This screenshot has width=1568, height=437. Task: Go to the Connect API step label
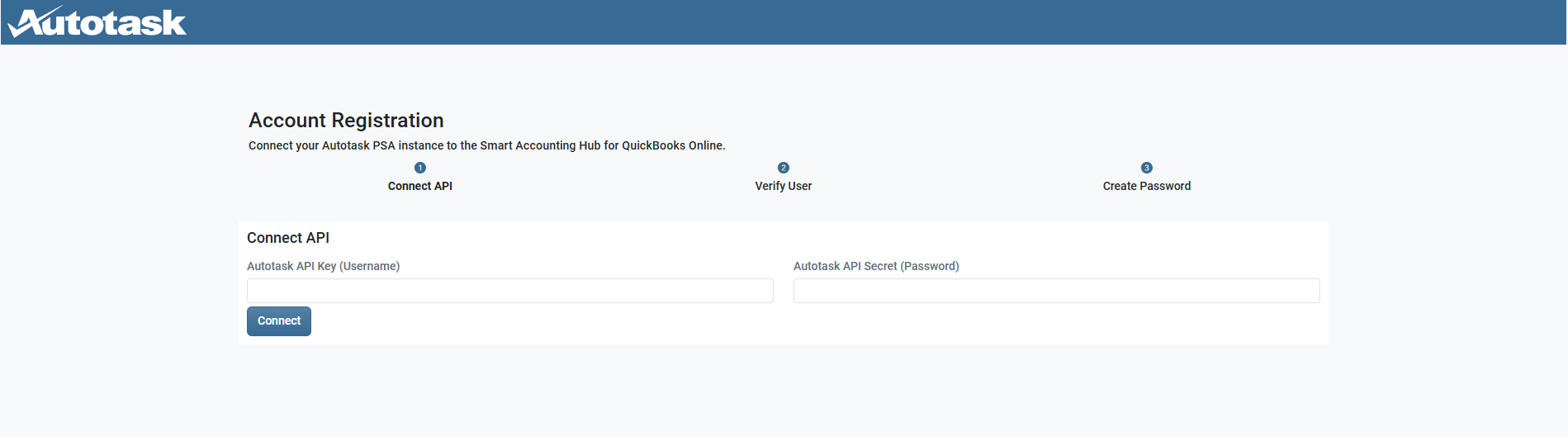420,186
